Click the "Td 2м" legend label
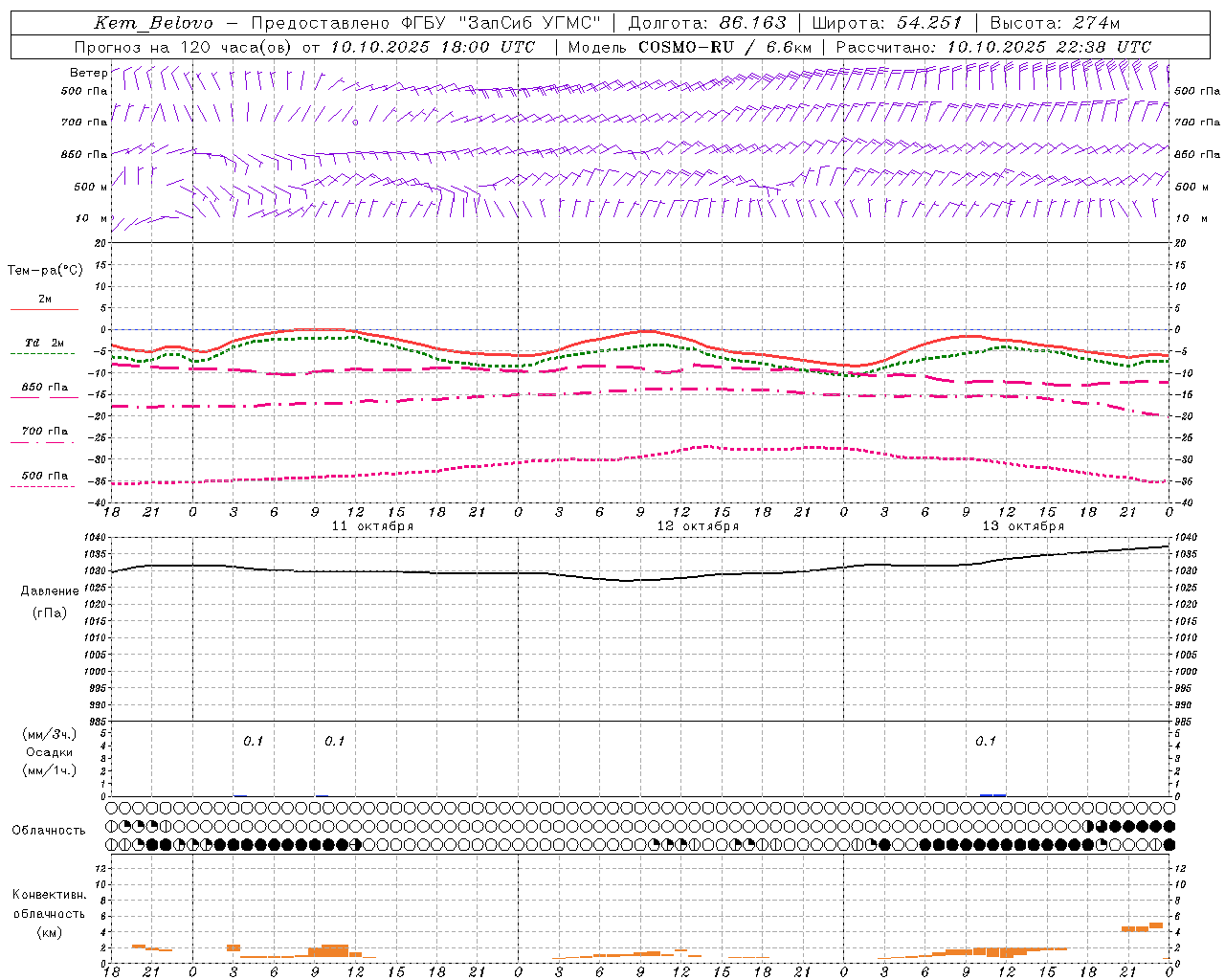Screen dimensions: 1225x980 (x=45, y=343)
